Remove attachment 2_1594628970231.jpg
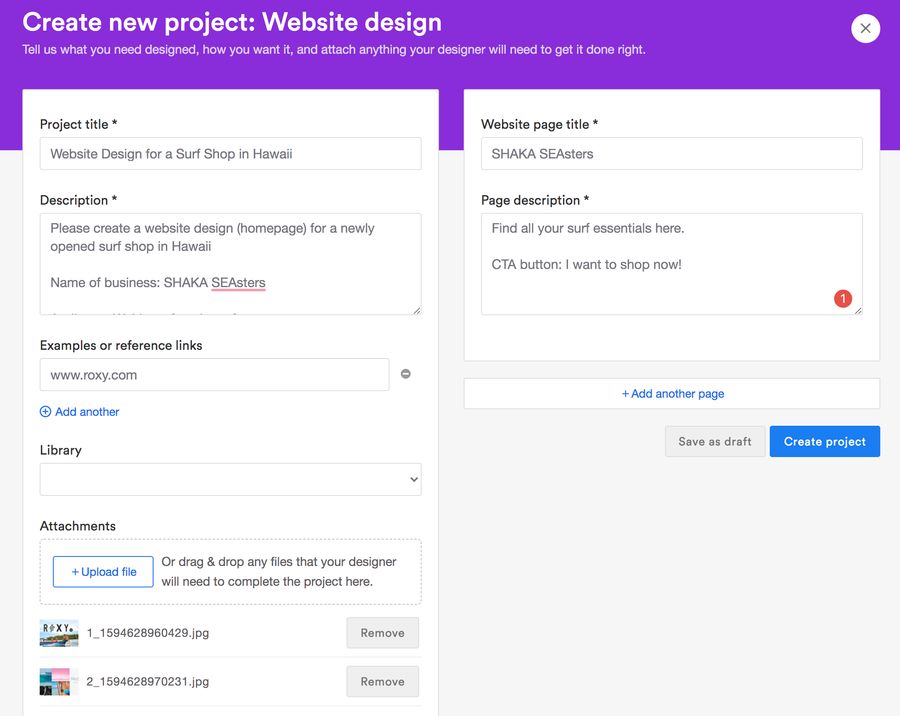 (x=382, y=682)
